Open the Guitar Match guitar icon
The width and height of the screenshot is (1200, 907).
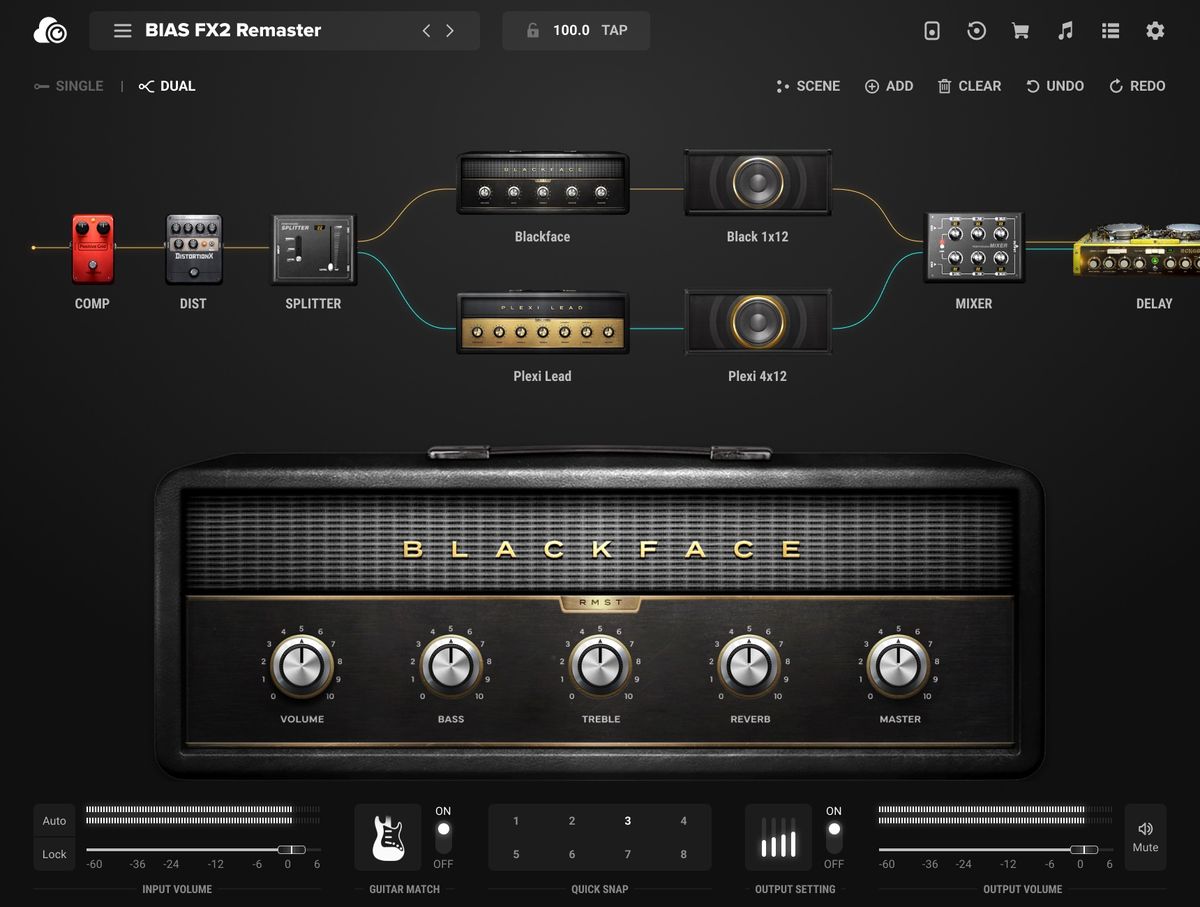[388, 837]
